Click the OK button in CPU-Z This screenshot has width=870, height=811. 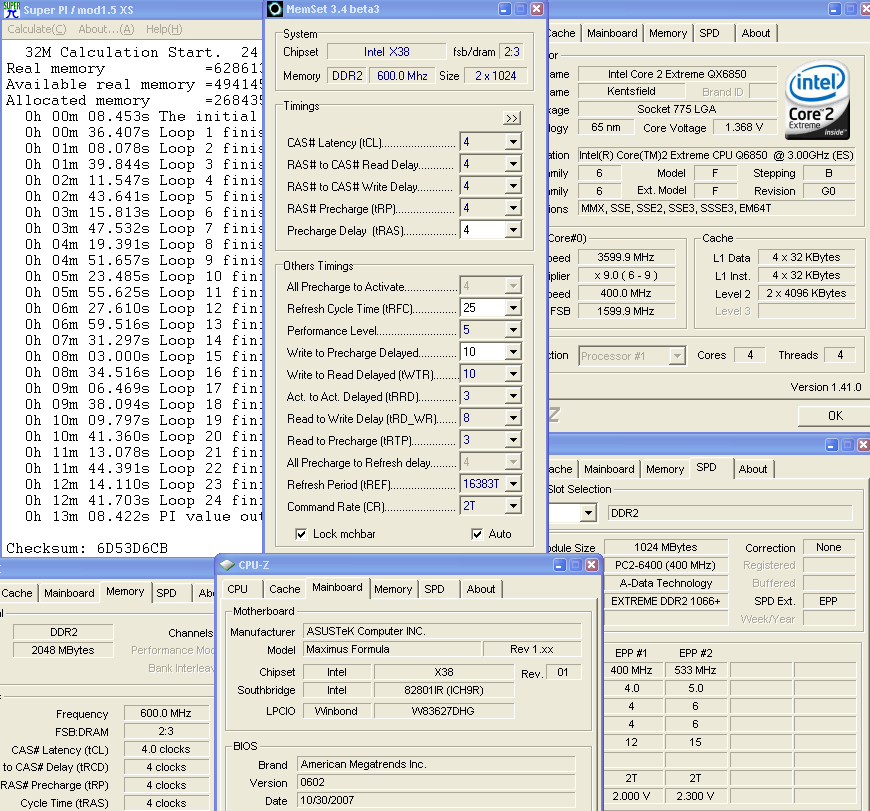click(834, 416)
